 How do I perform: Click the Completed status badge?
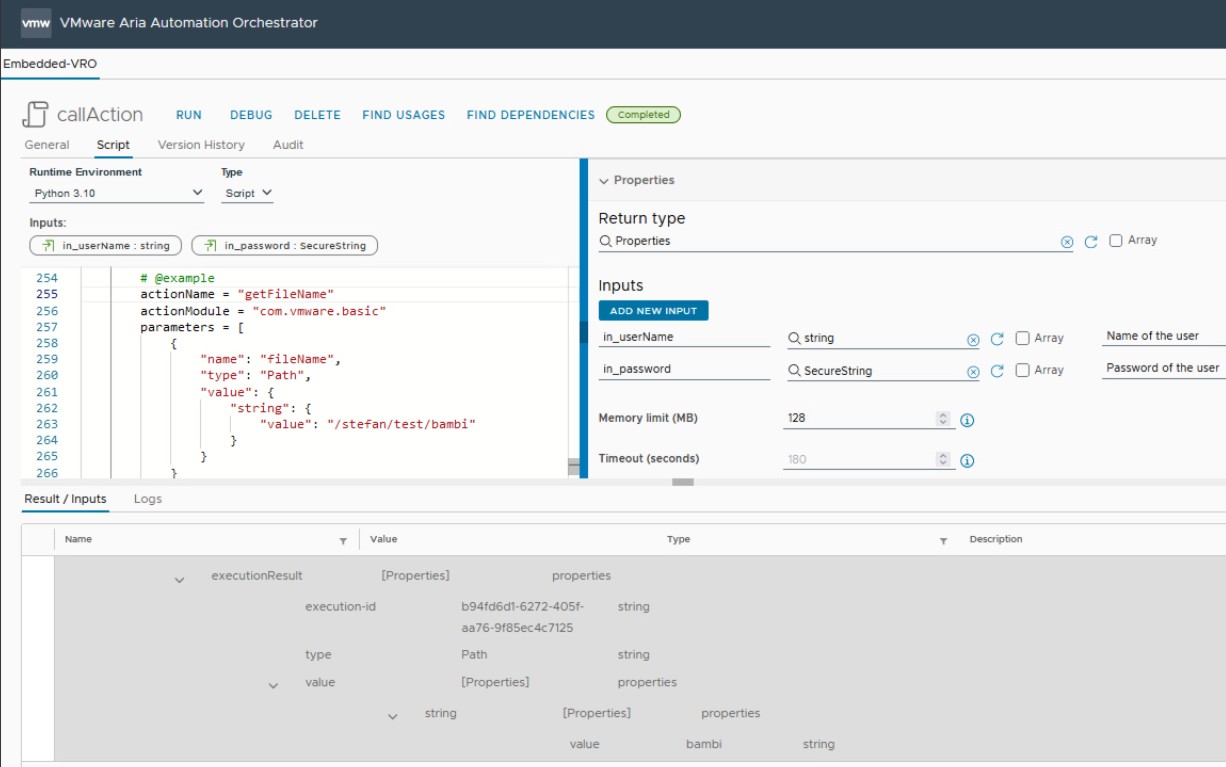click(x=644, y=115)
